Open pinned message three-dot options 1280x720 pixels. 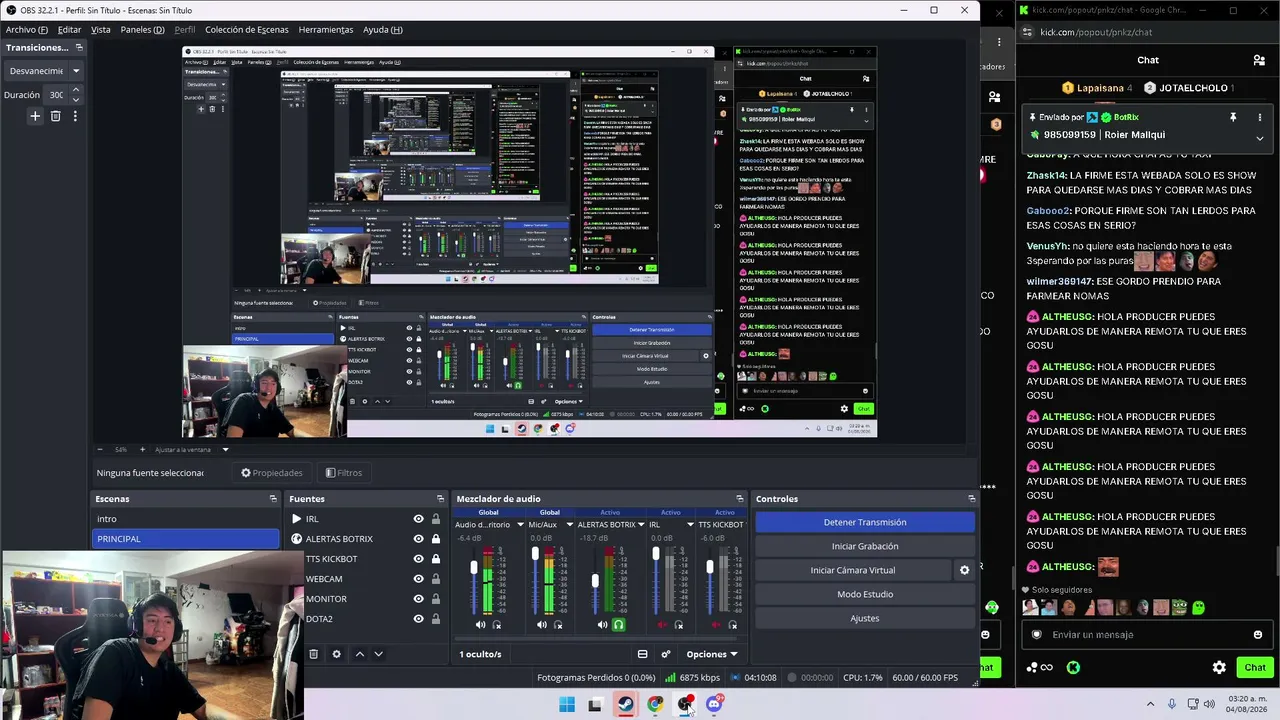[x=1259, y=117]
